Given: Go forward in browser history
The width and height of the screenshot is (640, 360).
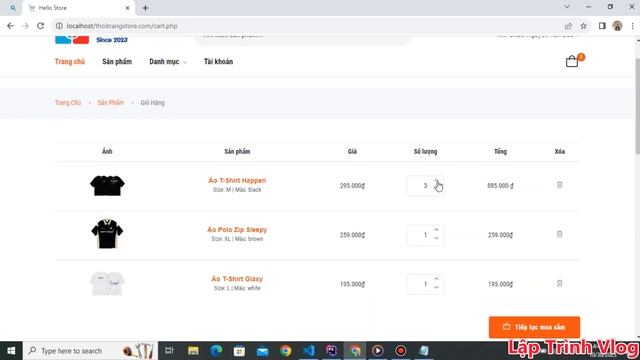Looking at the screenshot, I should (25, 26).
